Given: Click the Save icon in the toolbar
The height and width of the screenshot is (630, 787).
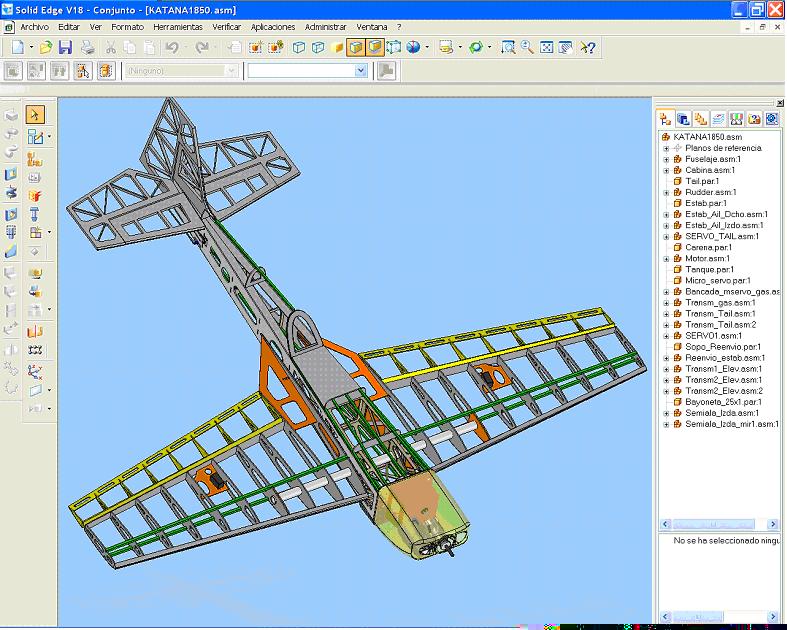Looking at the screenshot, I should (x=65, y=47).
